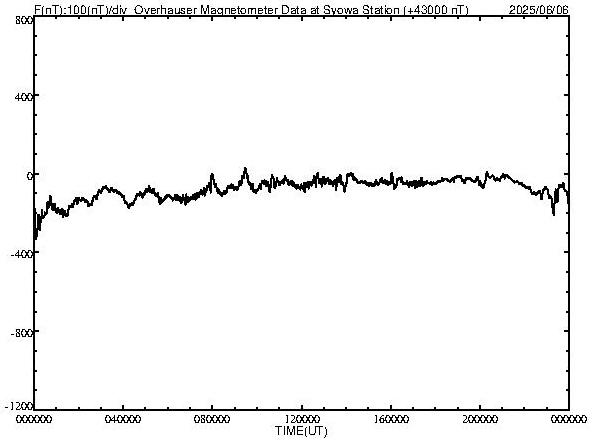The width and height of the screenshot is (592, 440).
Task: Click the -1200 y-axis label
Action: click(x=19, y=406)
